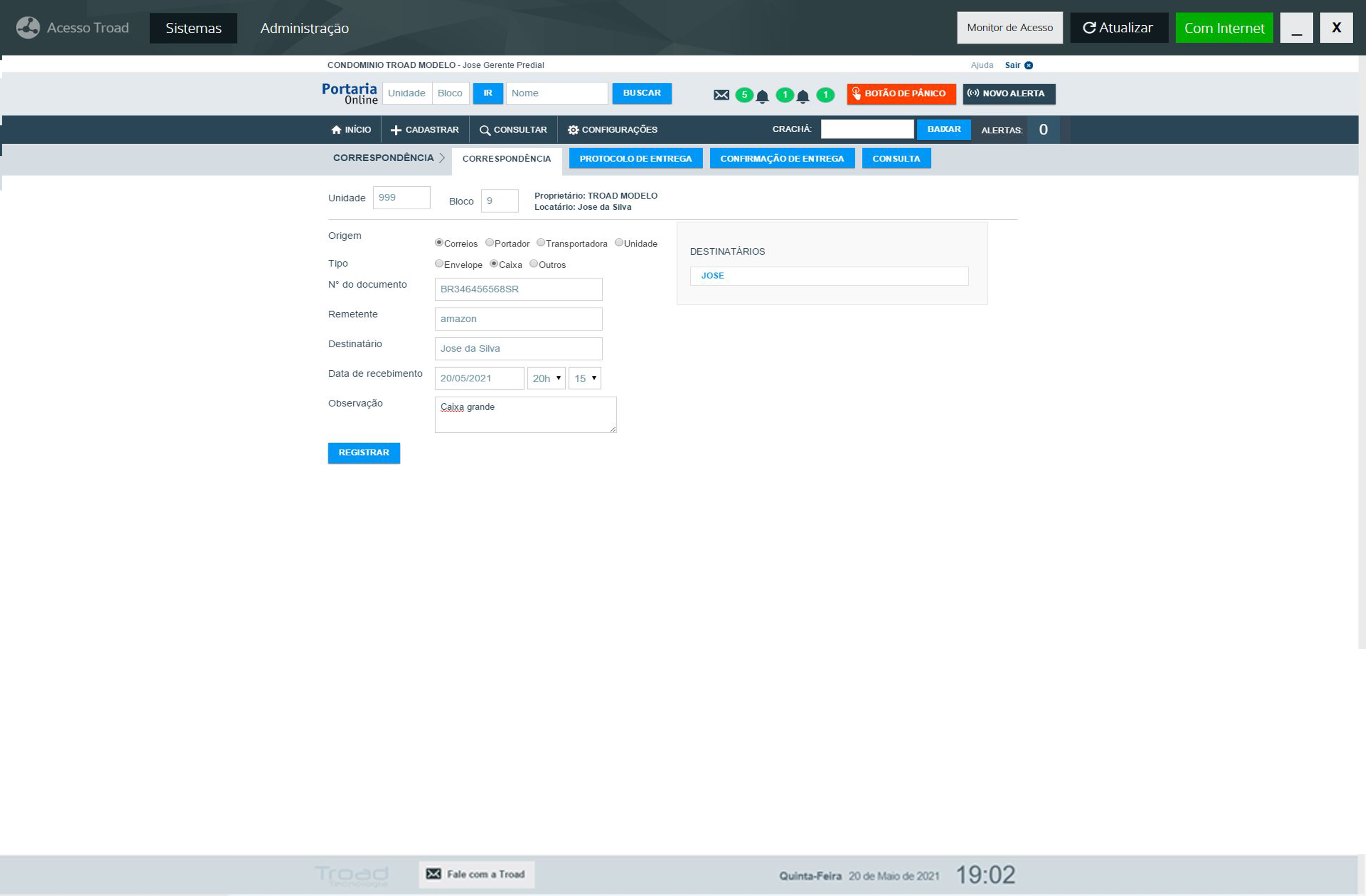Open Novo Alerta broadcast button
The width and height of the screenshot is (1366, 896).
pyautogui.click(x=1009, y=93)
